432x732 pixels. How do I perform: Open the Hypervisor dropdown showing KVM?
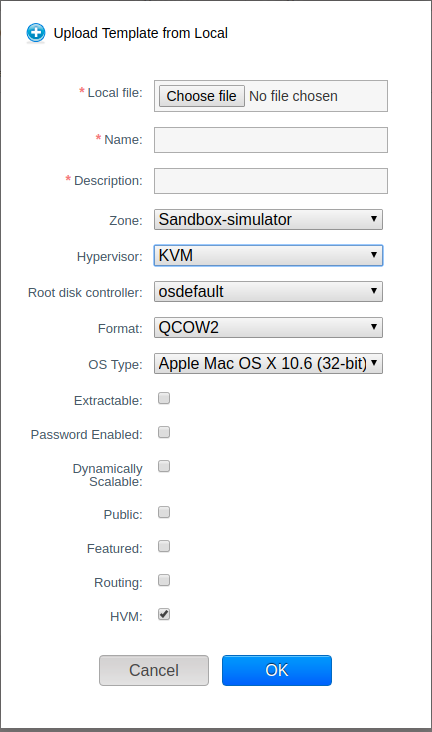269,255
